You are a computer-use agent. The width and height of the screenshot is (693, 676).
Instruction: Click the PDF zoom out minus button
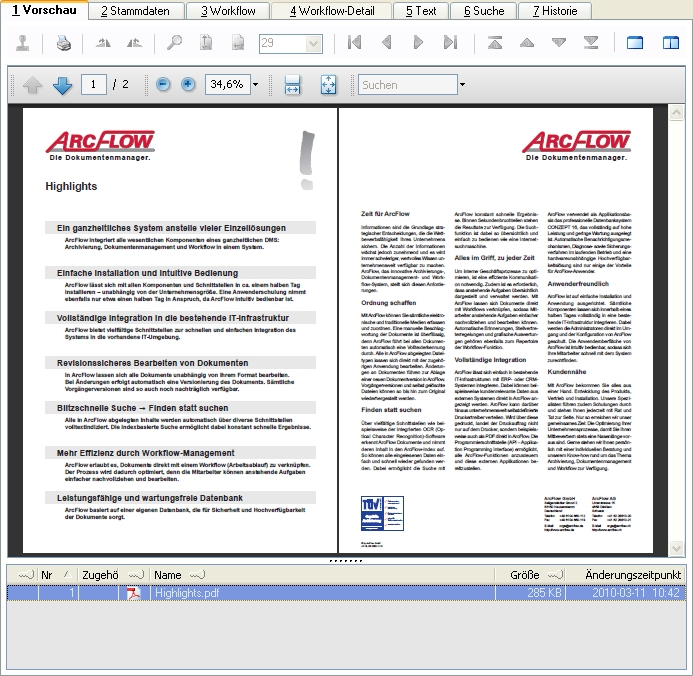pyautogui.click(x=163, y=84)
